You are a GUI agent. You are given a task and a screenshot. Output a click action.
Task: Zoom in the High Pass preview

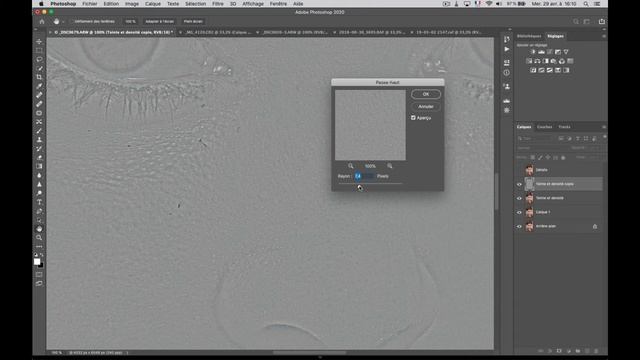[390, 166]
